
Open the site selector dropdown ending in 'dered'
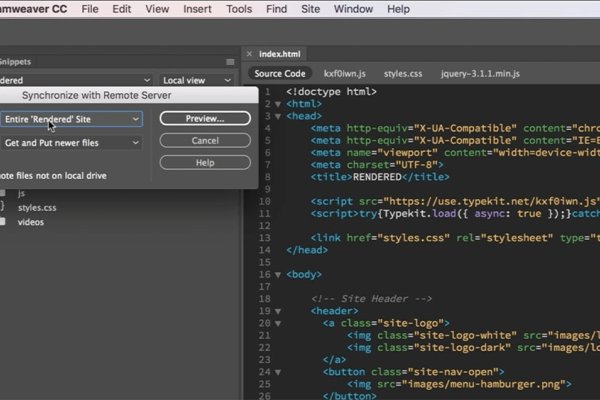tap(76, 80)
